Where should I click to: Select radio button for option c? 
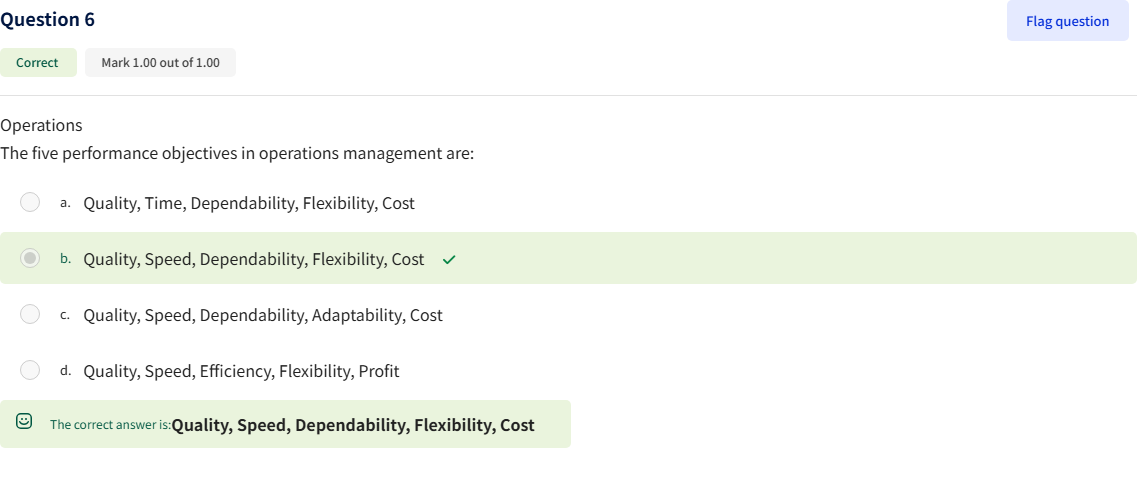point(30,315)
